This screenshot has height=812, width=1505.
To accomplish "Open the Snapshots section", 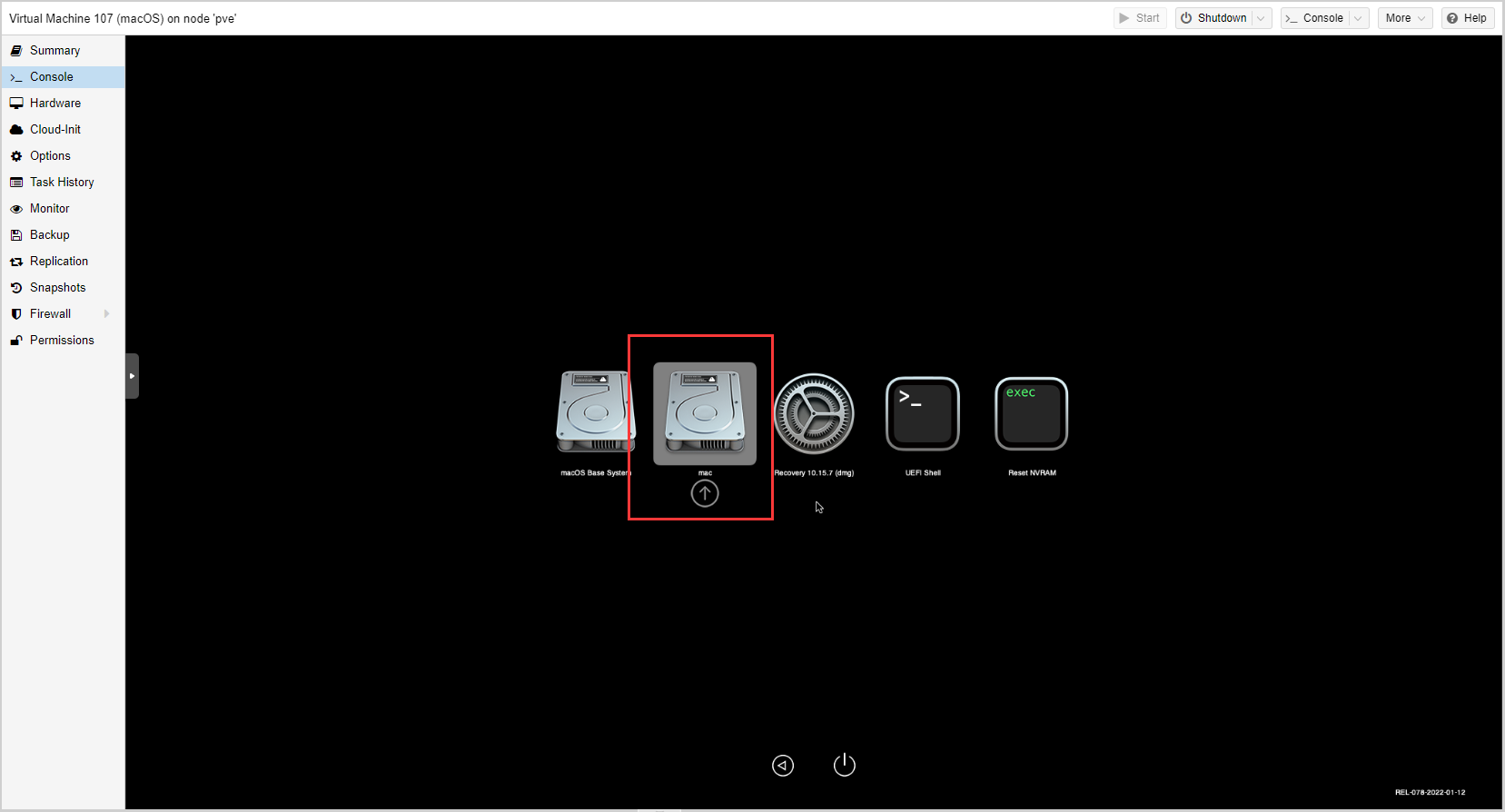I will point(57,288).
